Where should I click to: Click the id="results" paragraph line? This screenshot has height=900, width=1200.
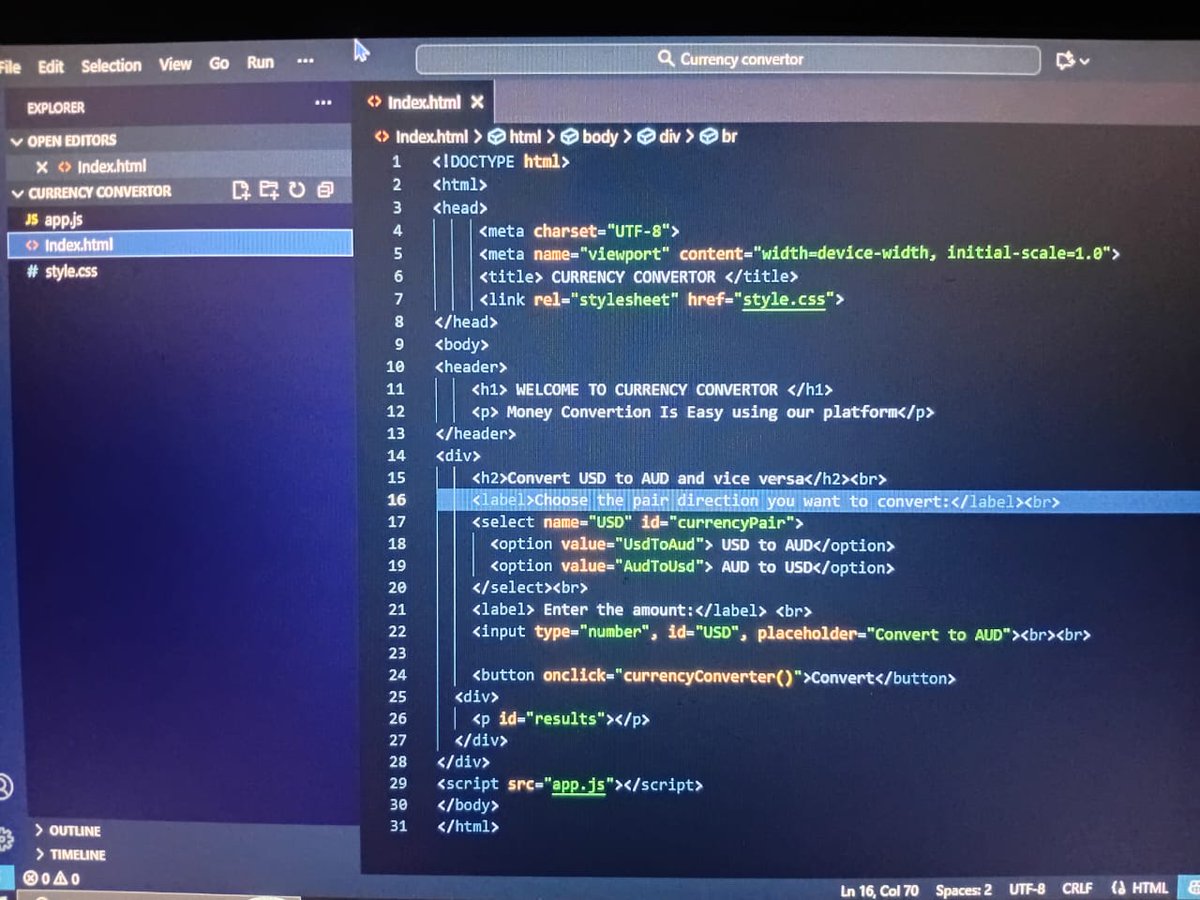(x=560, y=719)
